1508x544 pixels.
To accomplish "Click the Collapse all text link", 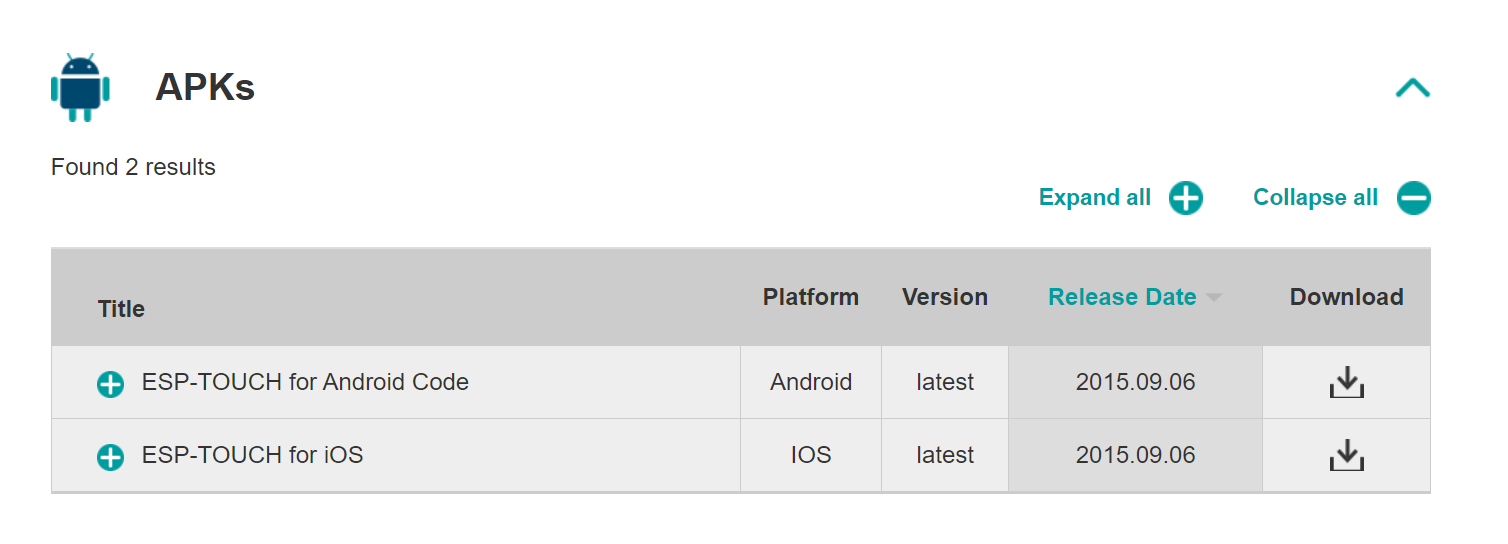I will click(x=1315, y=198).
